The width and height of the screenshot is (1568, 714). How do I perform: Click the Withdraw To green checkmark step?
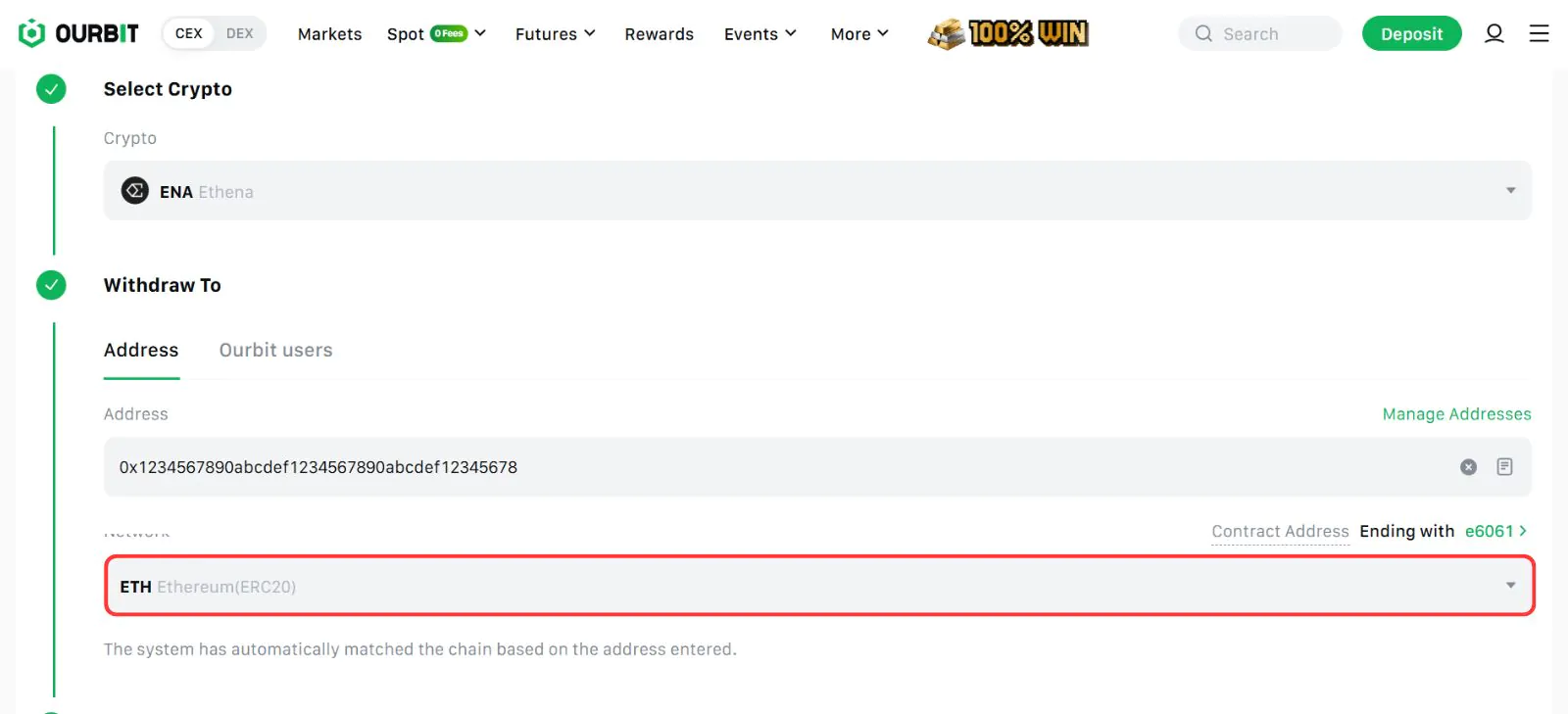click(x=51, y=285)
